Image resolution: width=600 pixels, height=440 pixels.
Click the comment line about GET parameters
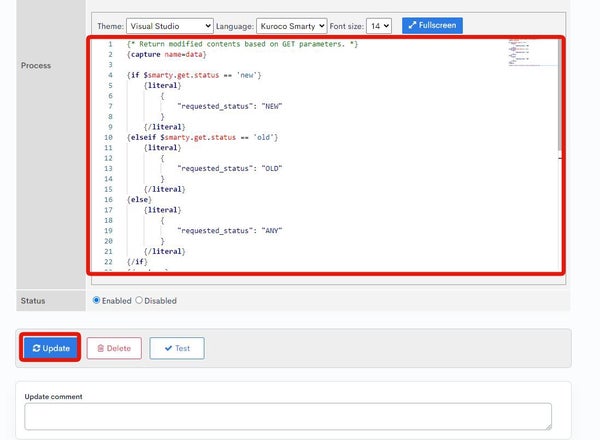tap(243, 44)
